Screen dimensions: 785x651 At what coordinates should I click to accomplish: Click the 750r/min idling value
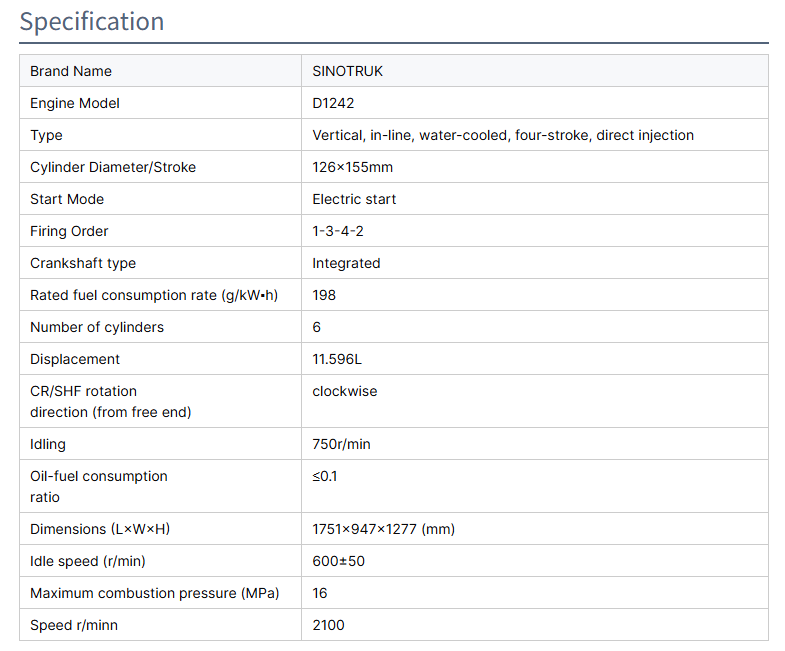341,443
